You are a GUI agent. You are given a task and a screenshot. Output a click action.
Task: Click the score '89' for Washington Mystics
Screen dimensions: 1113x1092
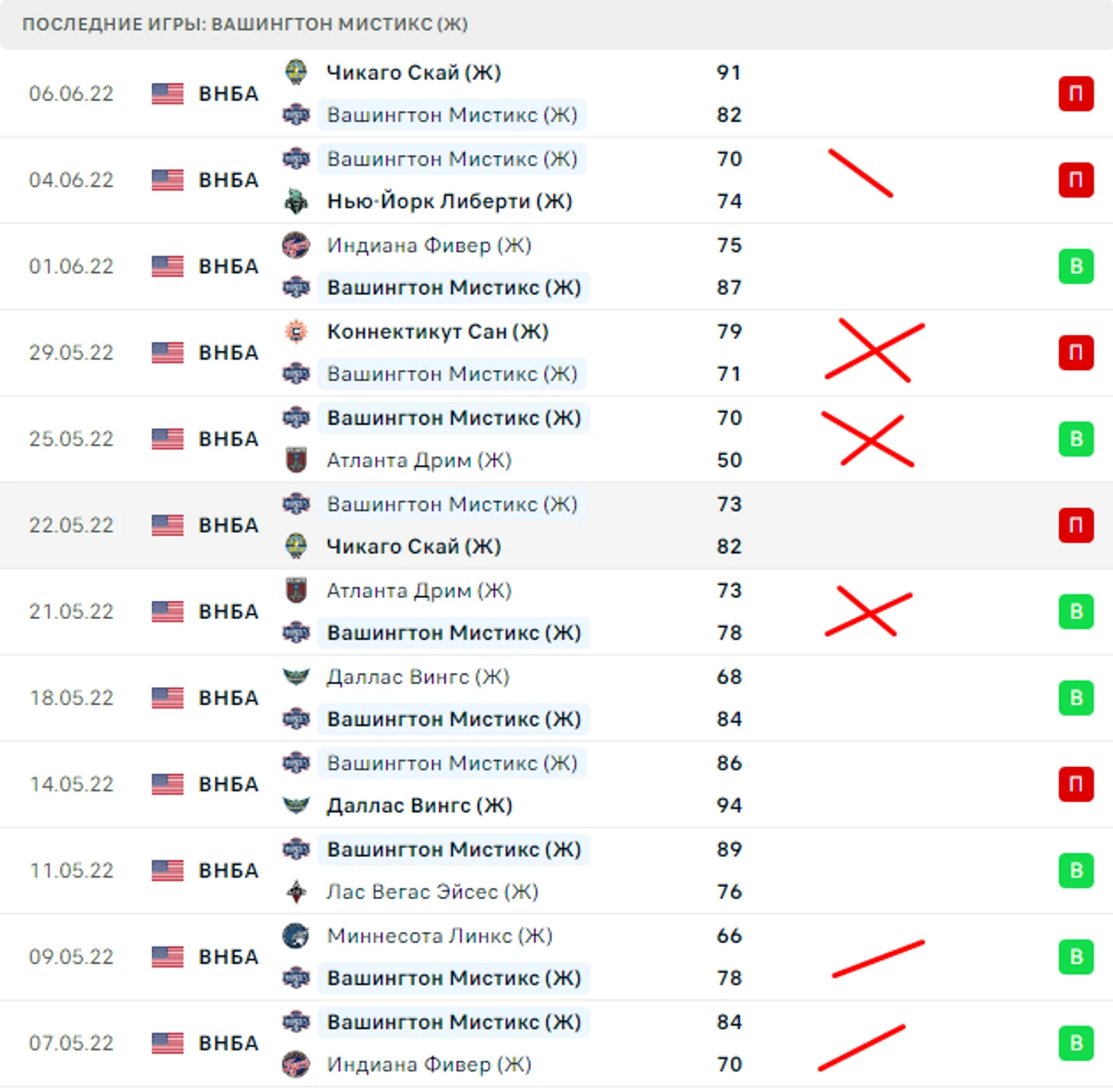click(x=729, y=850)
